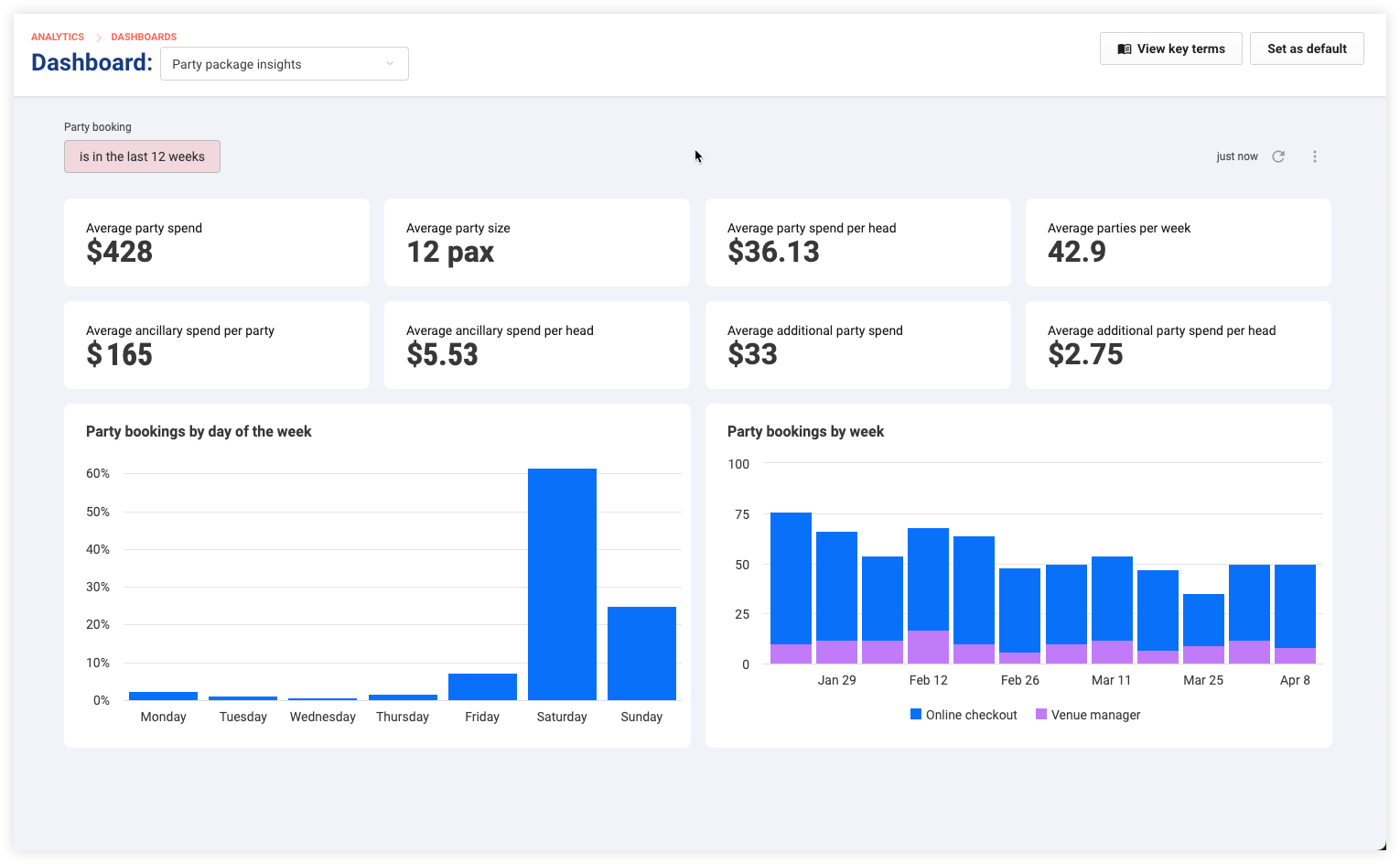Open the 'is in the last 12 weeks' filter
This screenshot has height=864, width=1400.
[142, 157]
